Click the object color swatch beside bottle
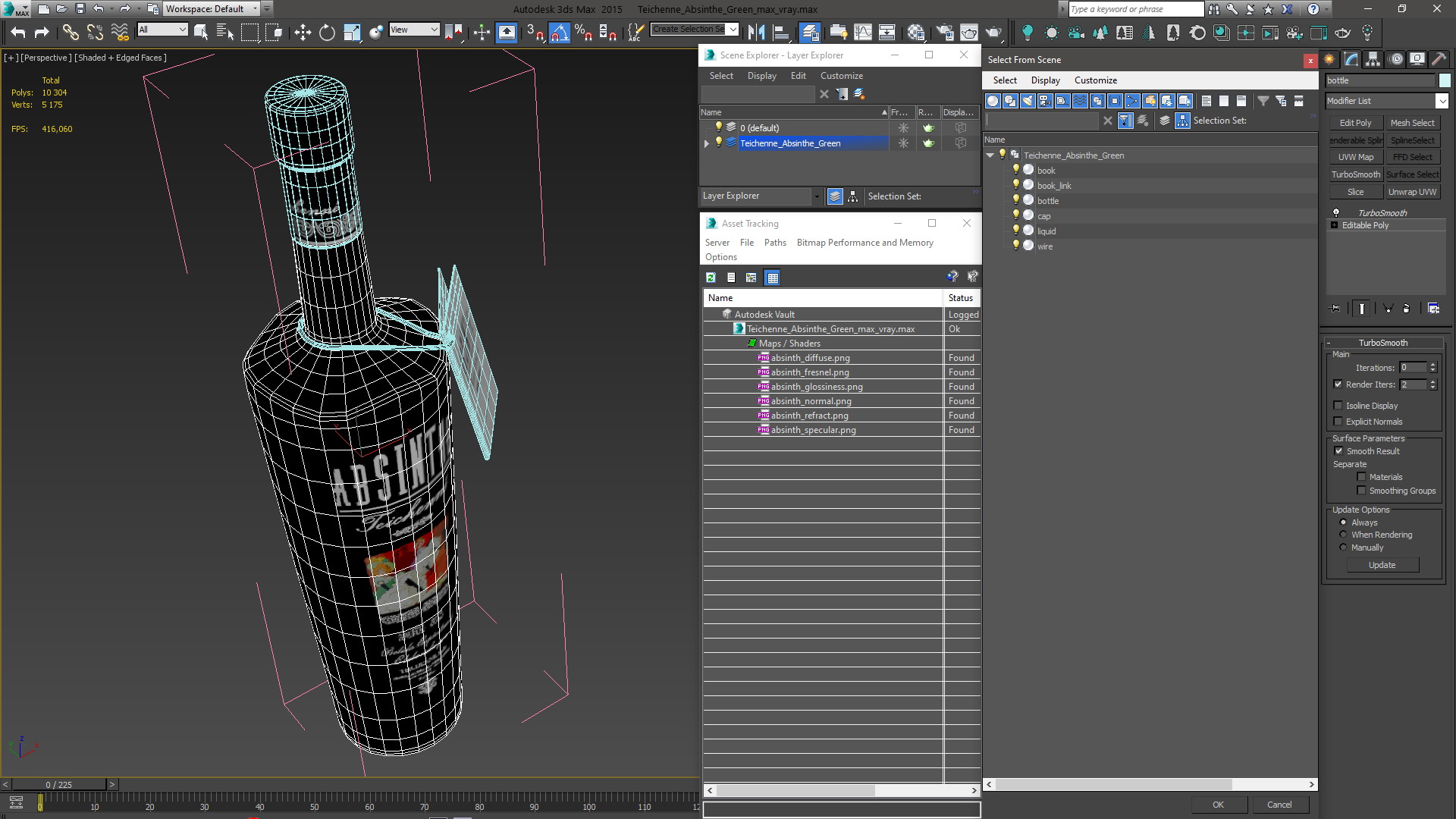Screen dimensions: 1456x819 (1444, 80)
